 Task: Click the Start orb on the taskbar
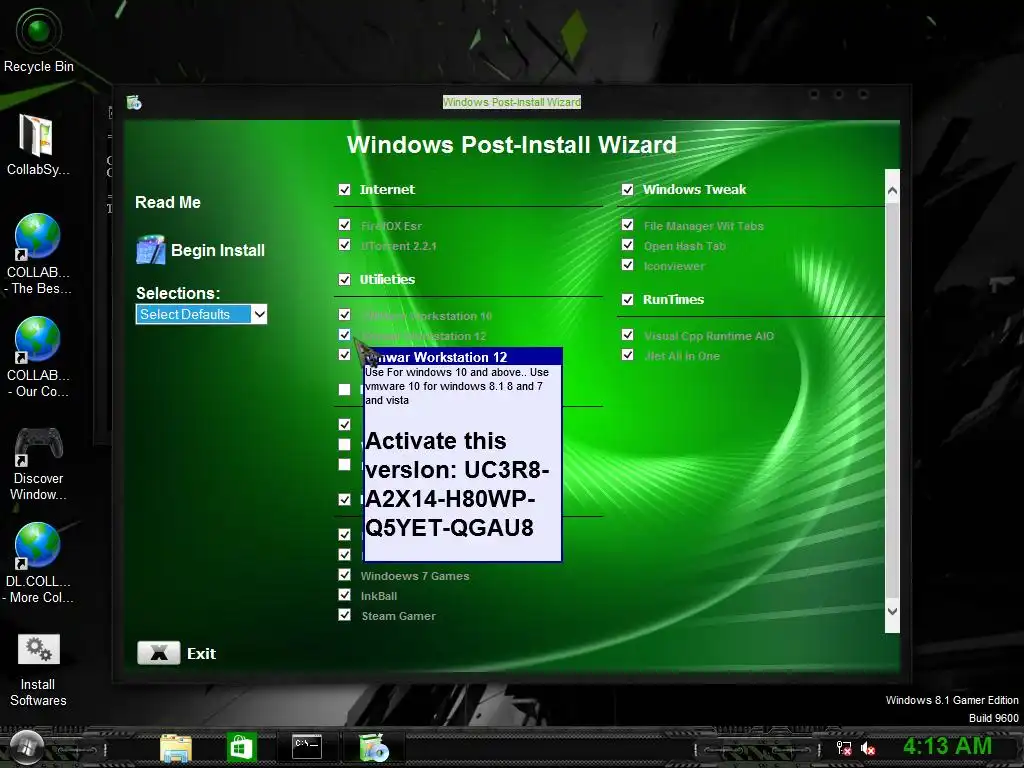pyautogui.click(x=27, y=747)
